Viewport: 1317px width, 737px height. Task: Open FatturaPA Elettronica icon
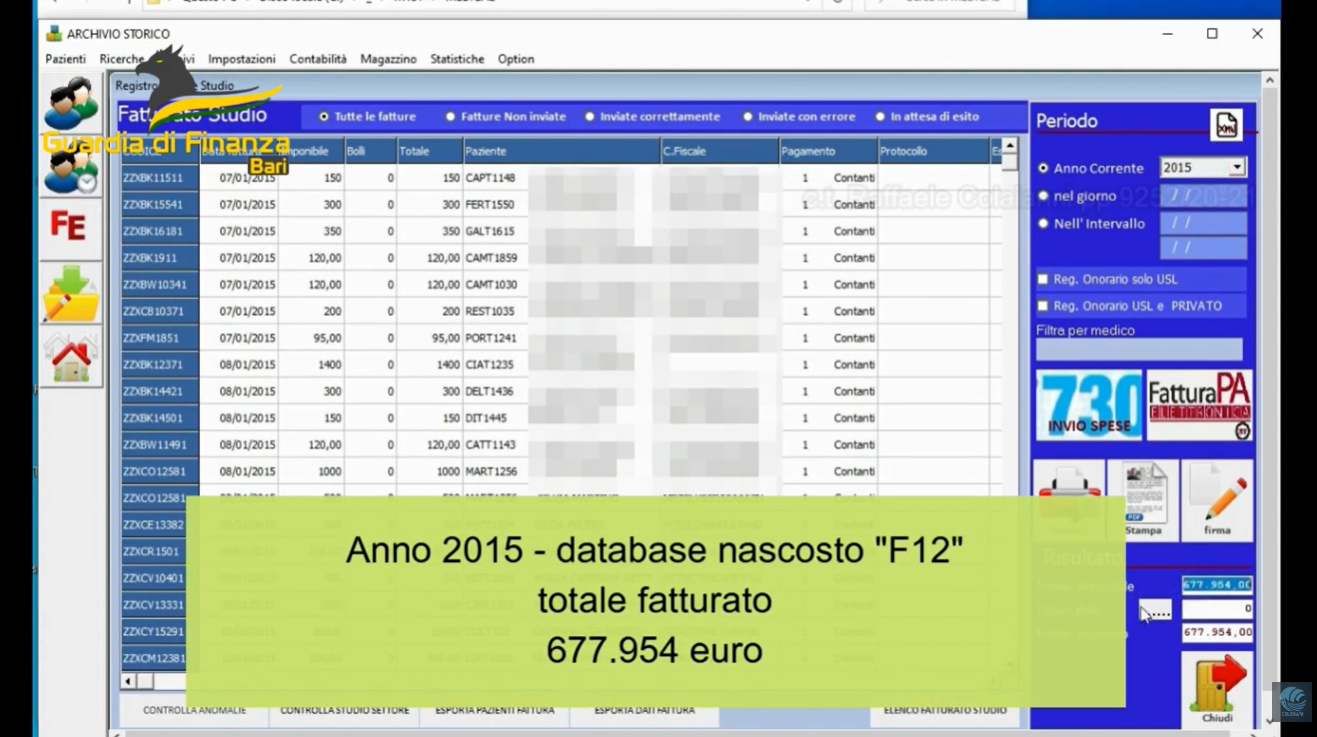[1199, 405]
